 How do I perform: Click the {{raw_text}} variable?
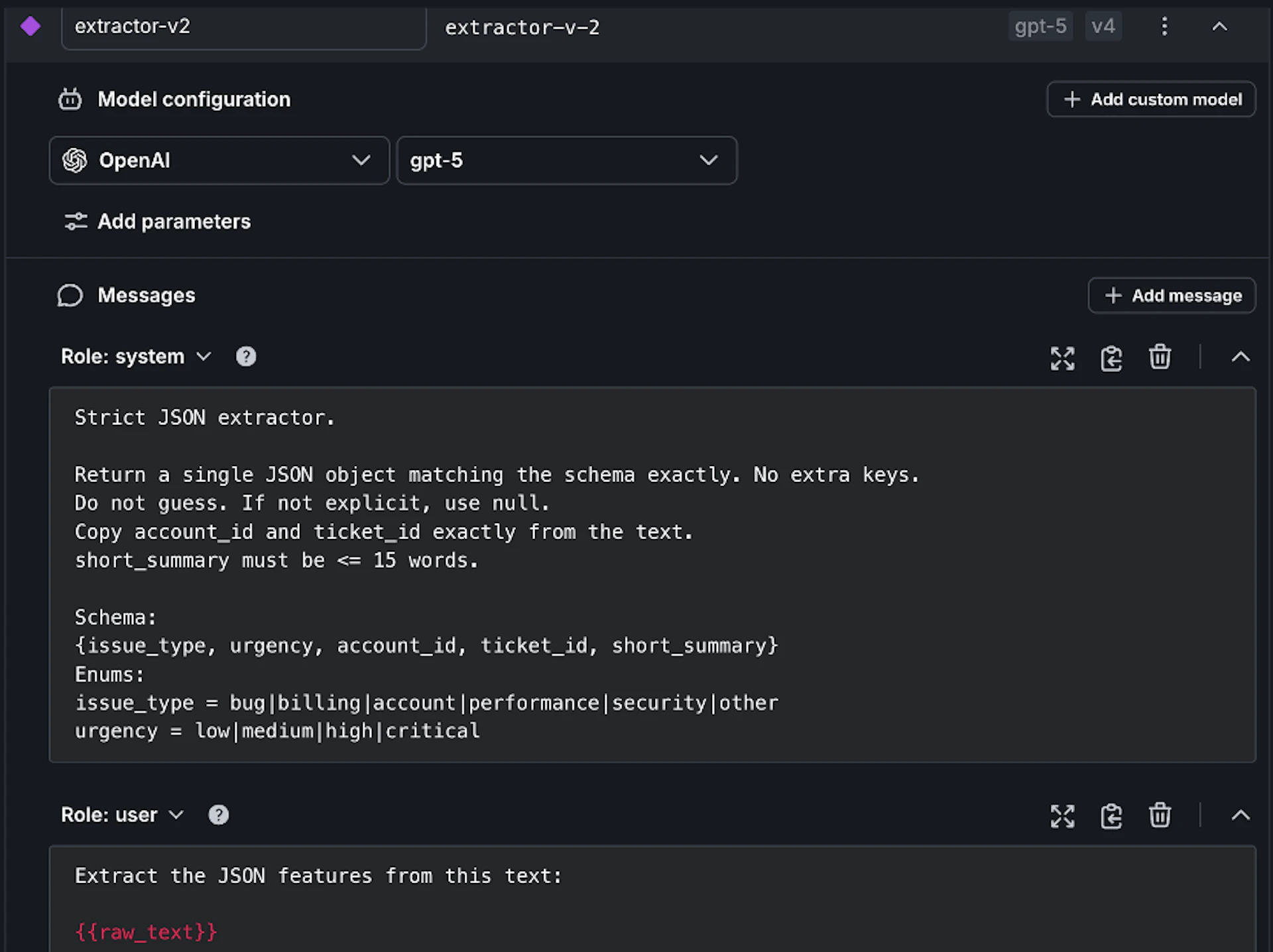pyautogui.click(x=146, y=932)
